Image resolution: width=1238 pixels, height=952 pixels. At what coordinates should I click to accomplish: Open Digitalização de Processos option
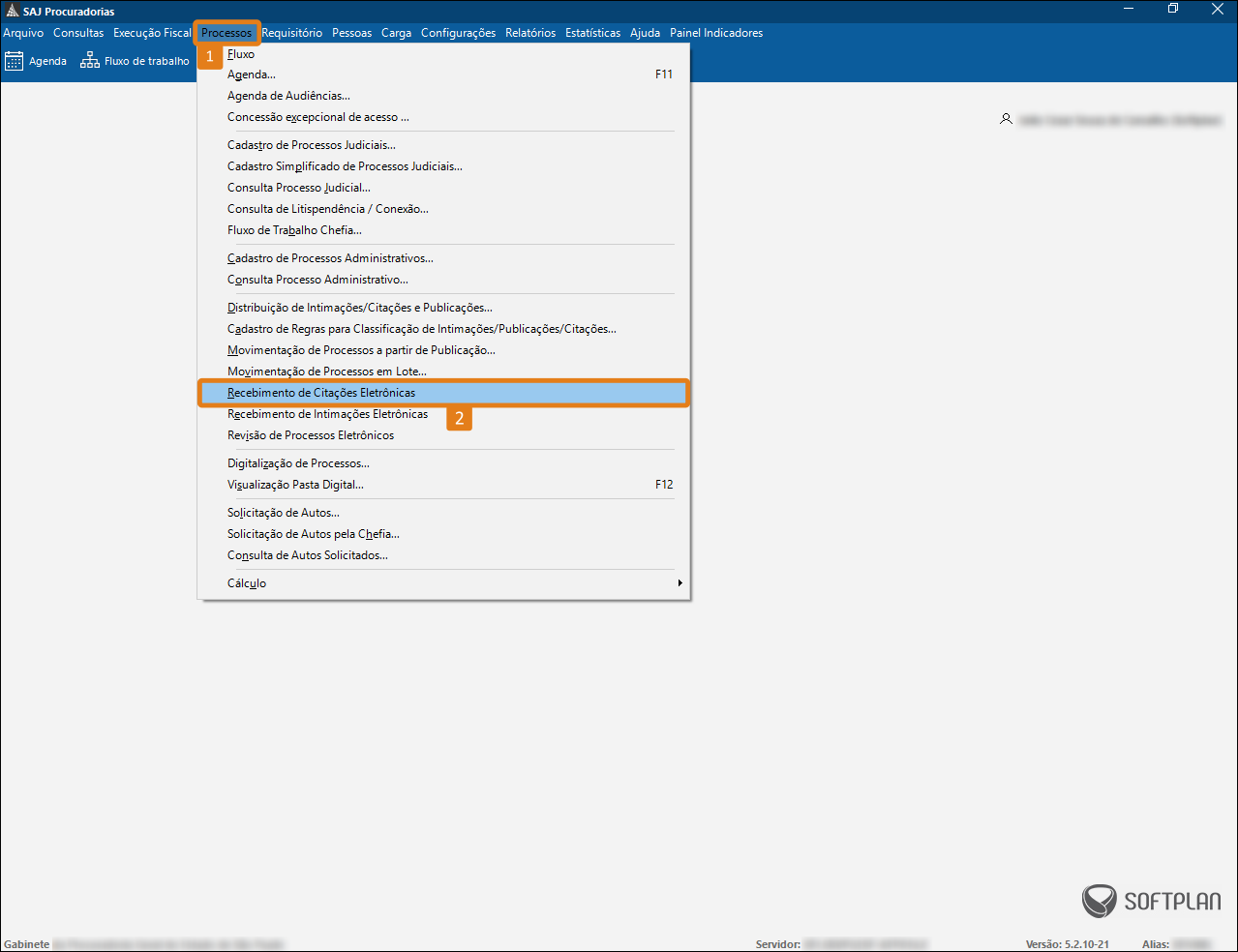[x=298, y=463]
